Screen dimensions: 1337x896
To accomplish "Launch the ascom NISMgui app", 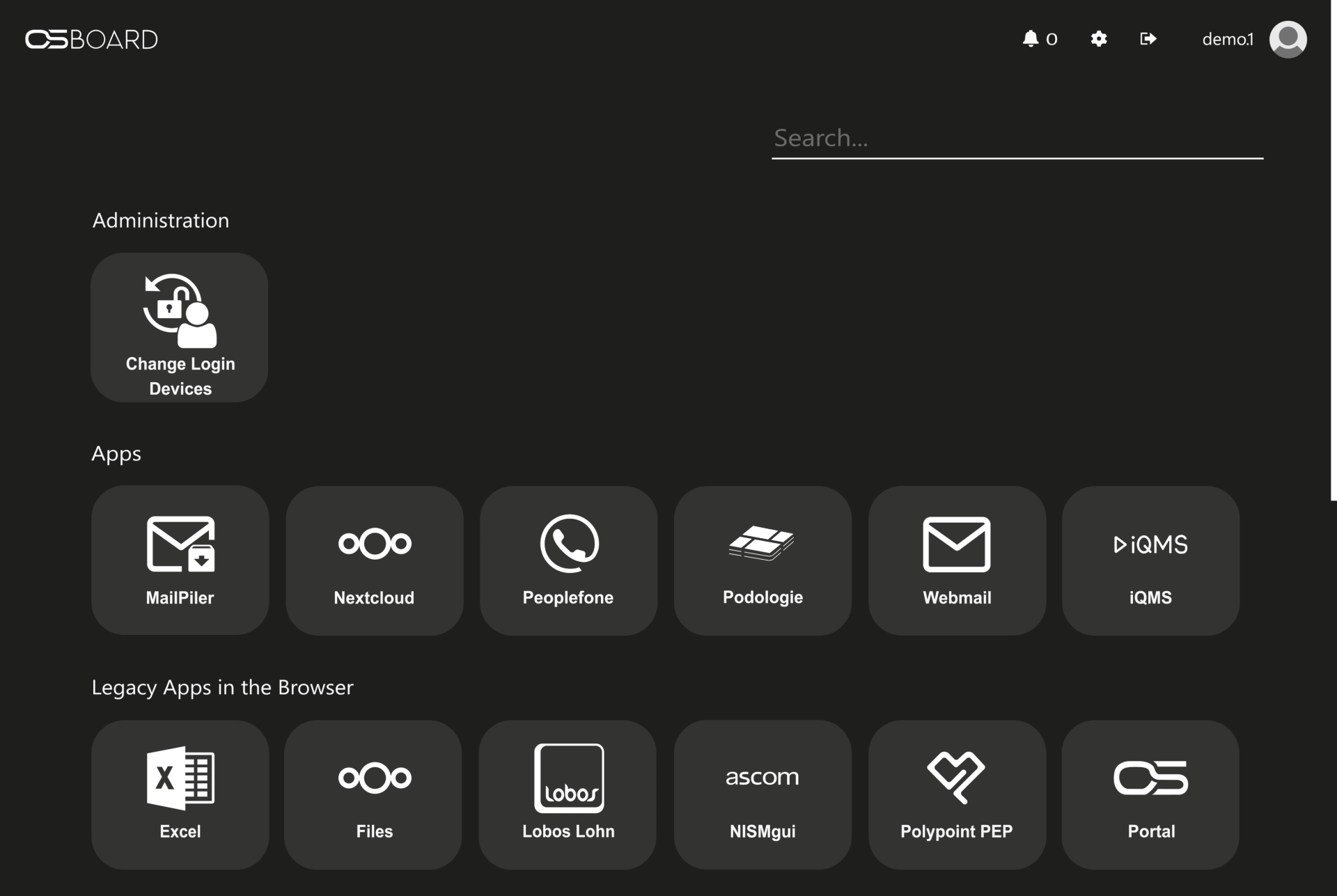I will (763, 794).
